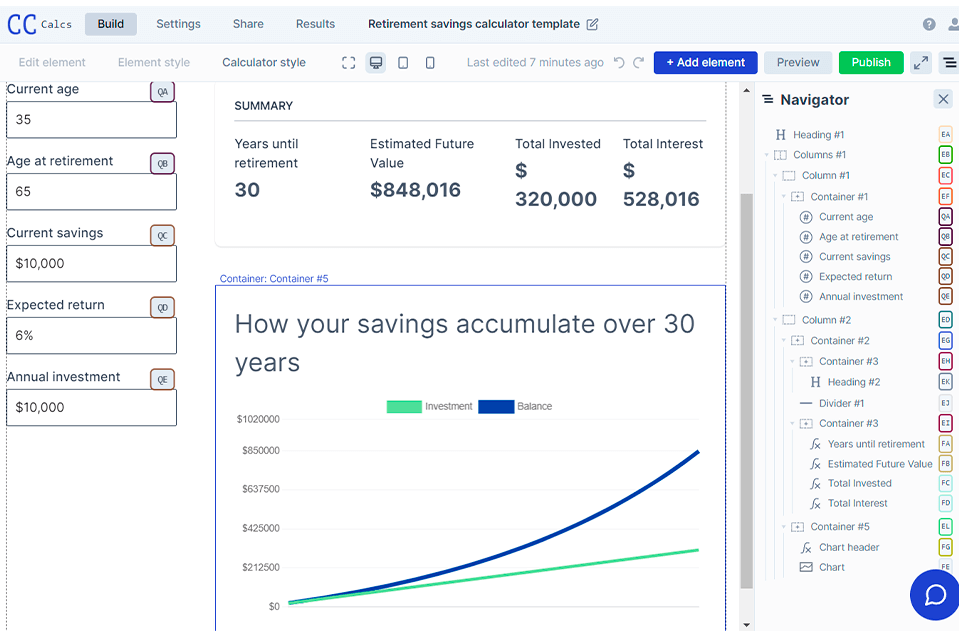
Task: Click the EK tag beside Heading #2
Action: tap(945, 382)
